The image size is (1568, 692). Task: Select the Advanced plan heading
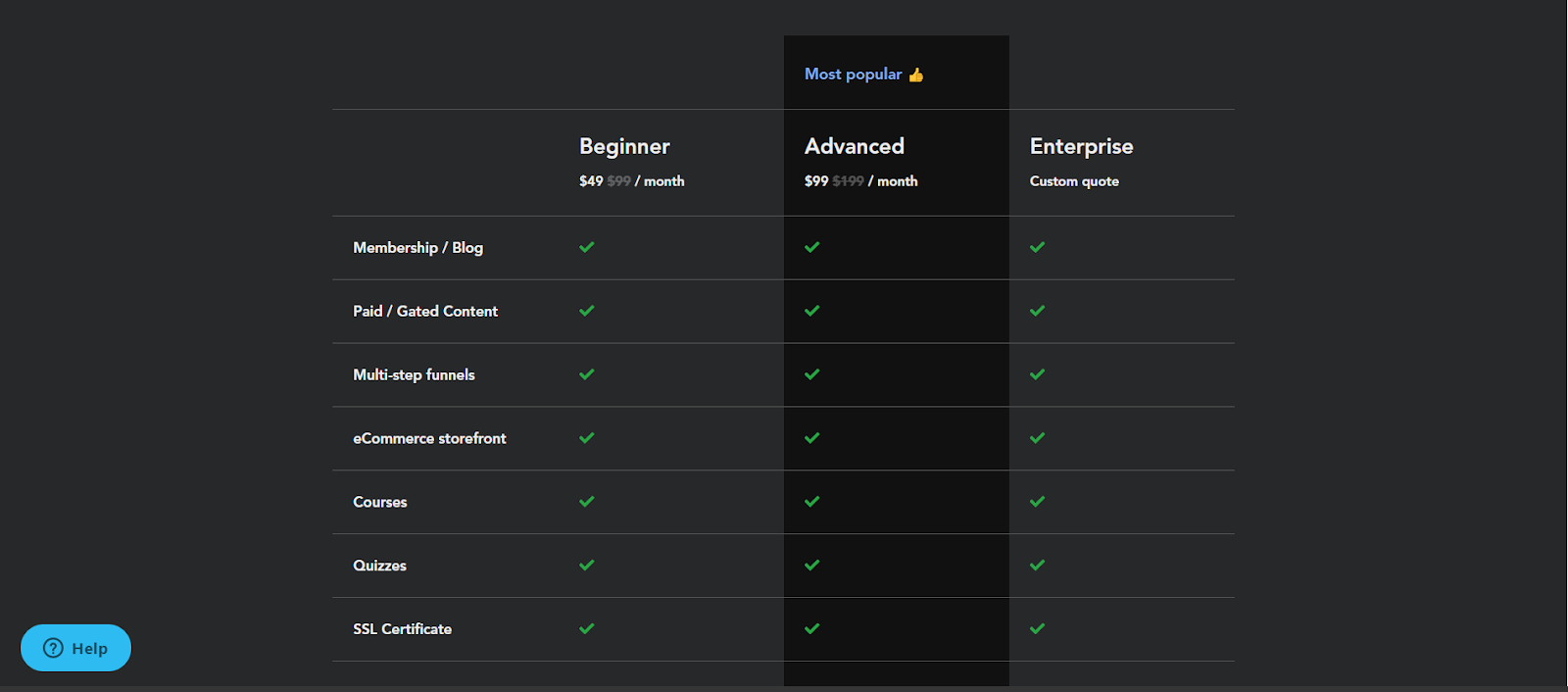(855, 146)
